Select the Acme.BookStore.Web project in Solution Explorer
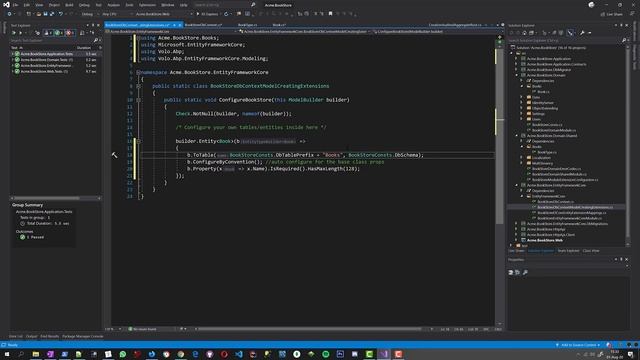This screenshot has width=640, height=360. click(545, 240)
